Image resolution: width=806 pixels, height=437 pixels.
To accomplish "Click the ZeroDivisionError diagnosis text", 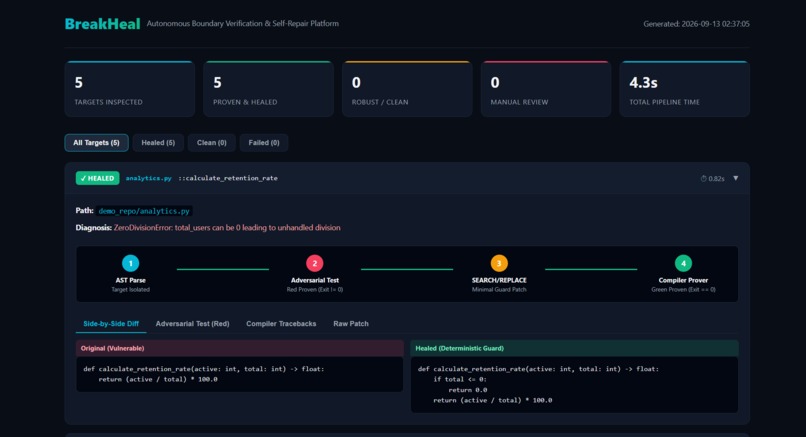I will click(x=227, y=227).
